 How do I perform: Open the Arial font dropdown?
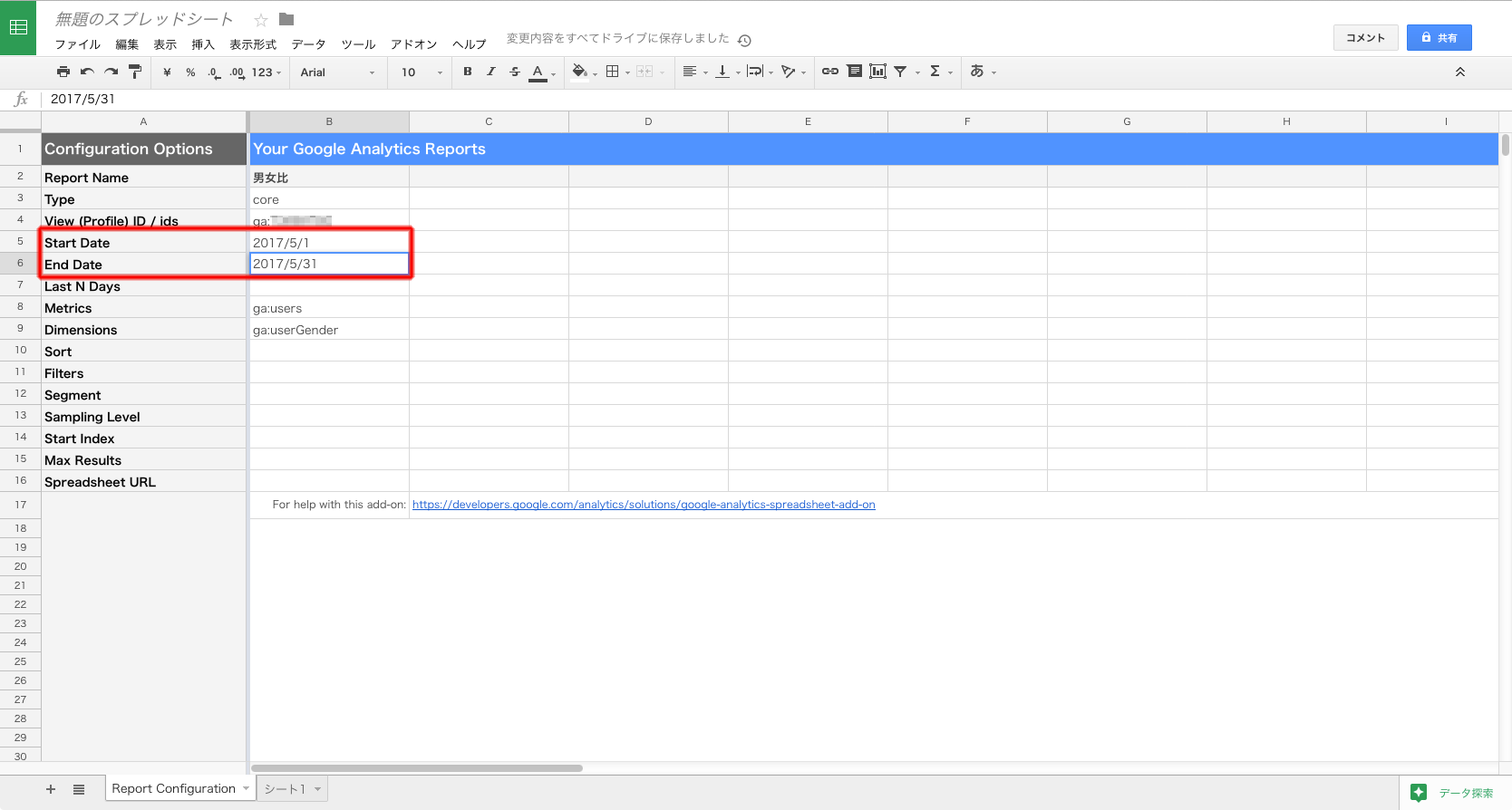[x=337, y=72]
